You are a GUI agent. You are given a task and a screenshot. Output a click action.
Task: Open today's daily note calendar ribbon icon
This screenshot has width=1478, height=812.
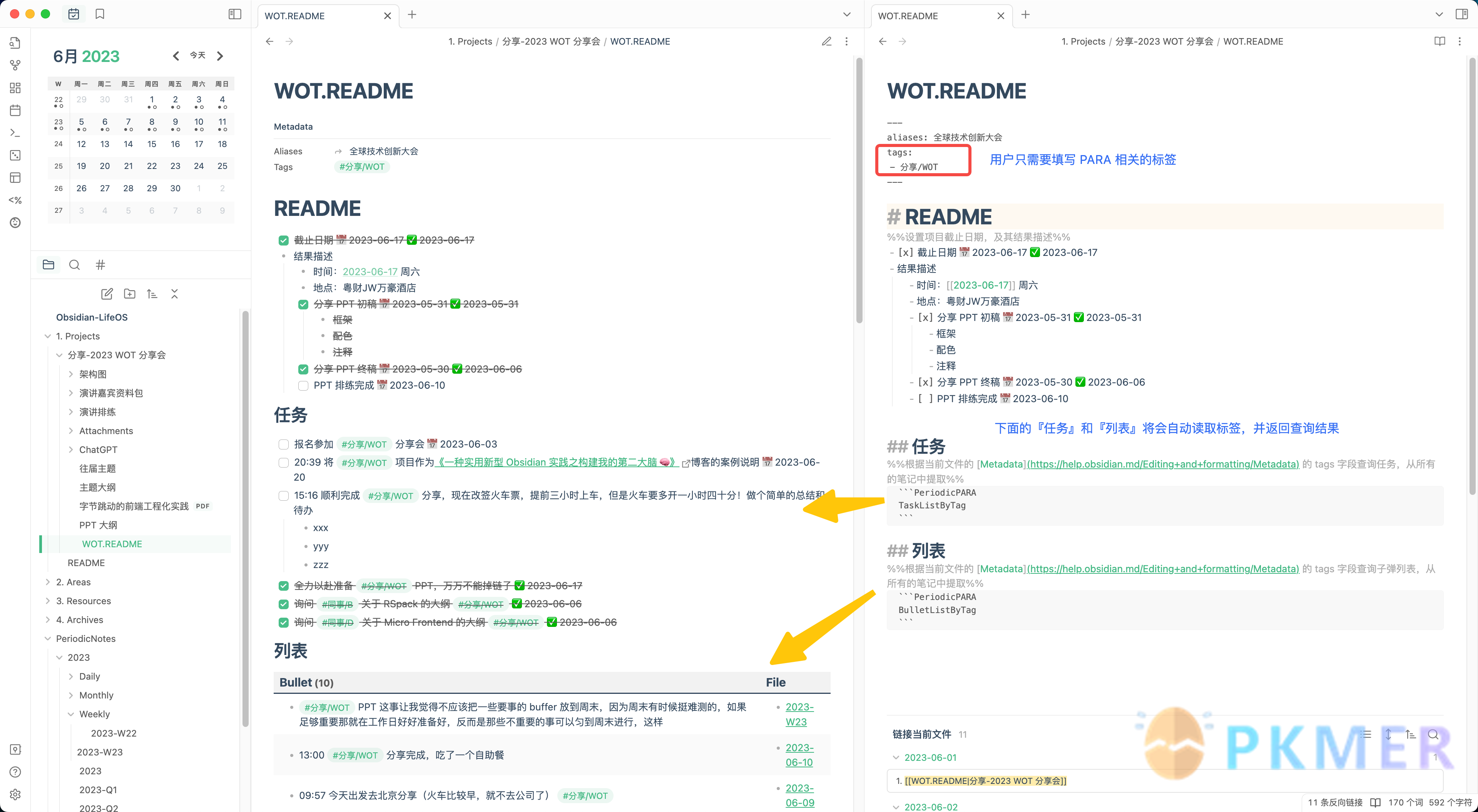15,110
